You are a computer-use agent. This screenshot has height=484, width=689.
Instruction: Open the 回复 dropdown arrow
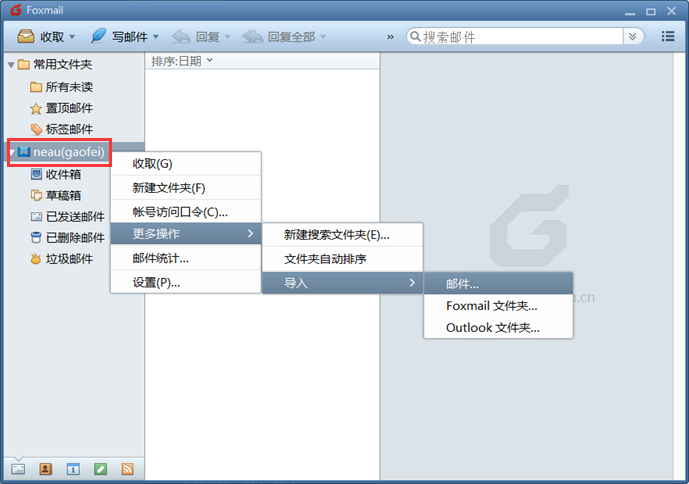(x=227, y=37)
